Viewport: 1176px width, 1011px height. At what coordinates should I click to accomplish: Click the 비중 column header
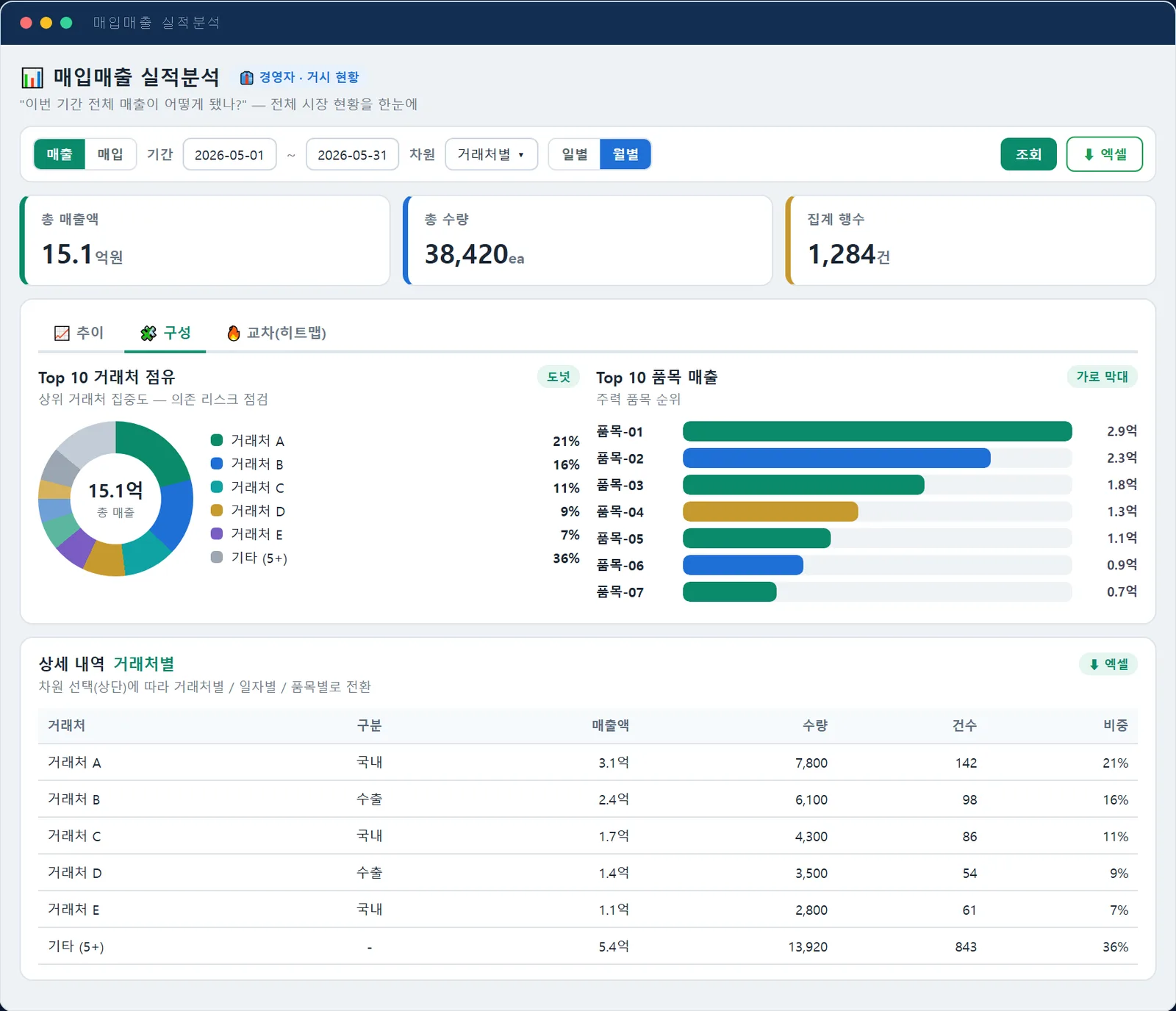click(x=1116, y=726)
